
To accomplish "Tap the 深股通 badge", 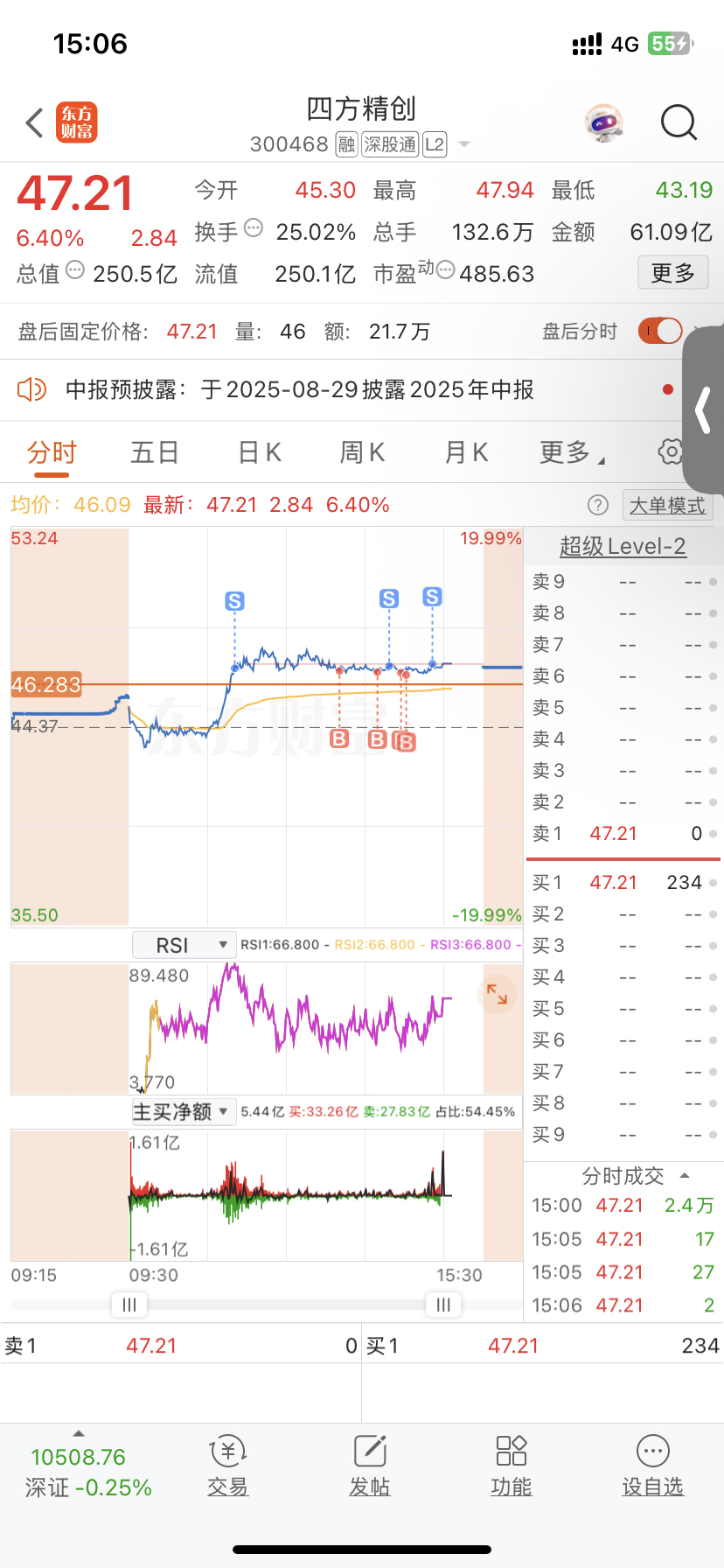I will pos(390,144).
